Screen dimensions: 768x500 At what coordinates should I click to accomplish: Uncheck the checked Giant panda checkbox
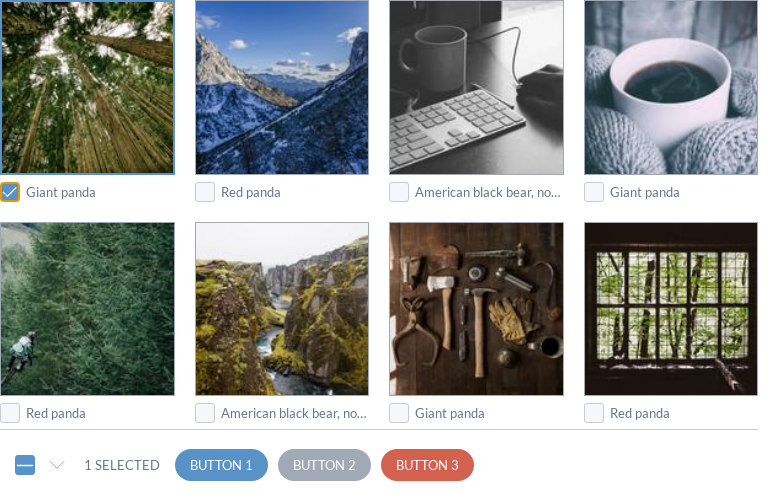[x=11, y=192]
